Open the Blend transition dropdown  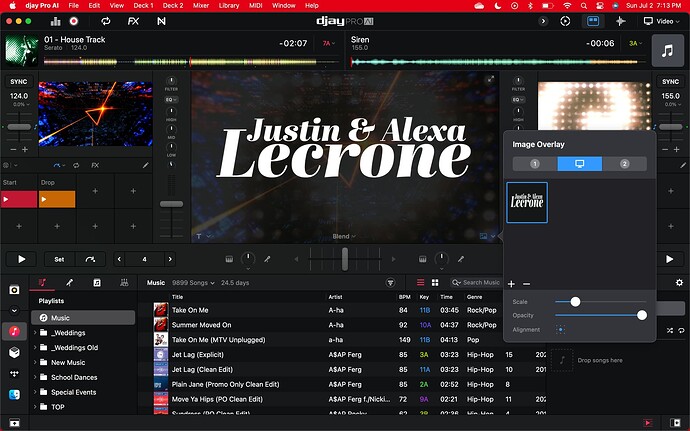(344, 236)
